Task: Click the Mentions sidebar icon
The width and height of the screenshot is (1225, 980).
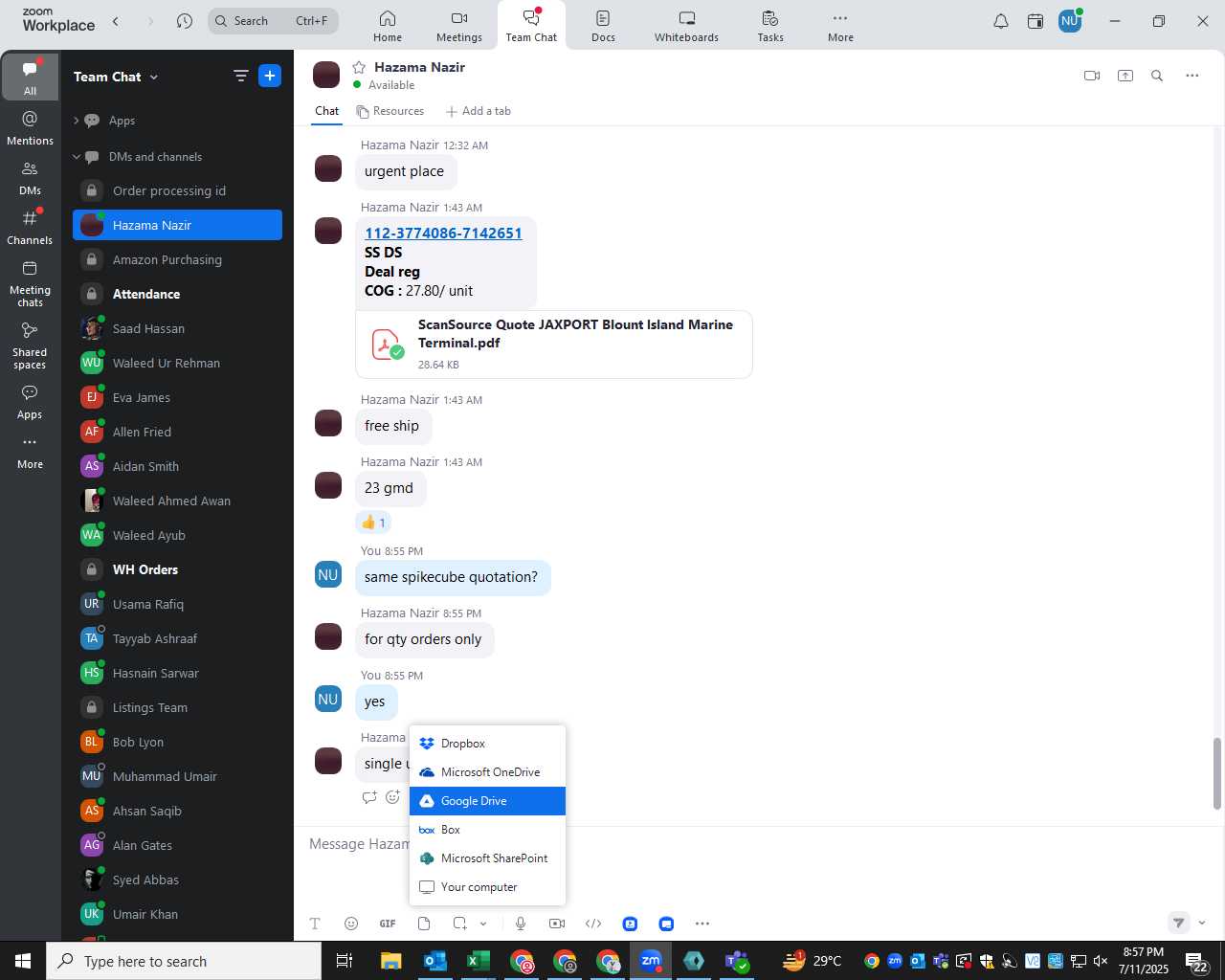Action: [30, 128]
